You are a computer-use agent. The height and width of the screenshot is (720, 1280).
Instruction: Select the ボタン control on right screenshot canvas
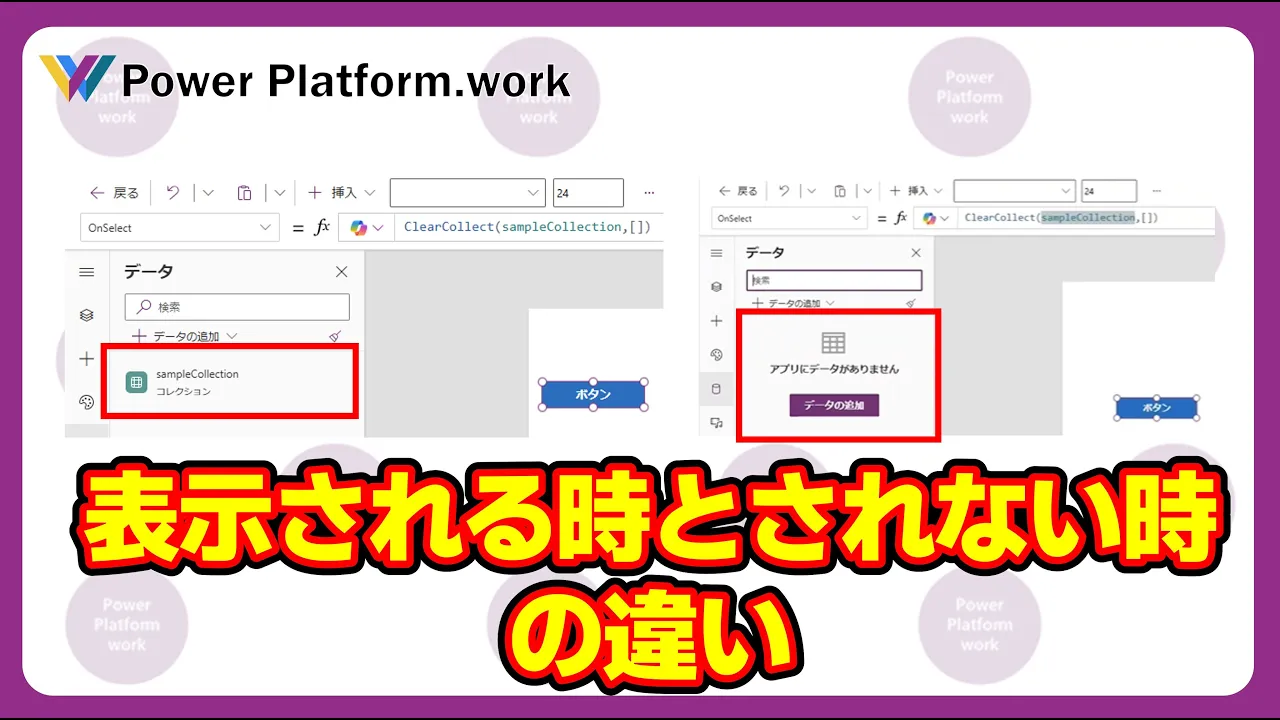1156,408
